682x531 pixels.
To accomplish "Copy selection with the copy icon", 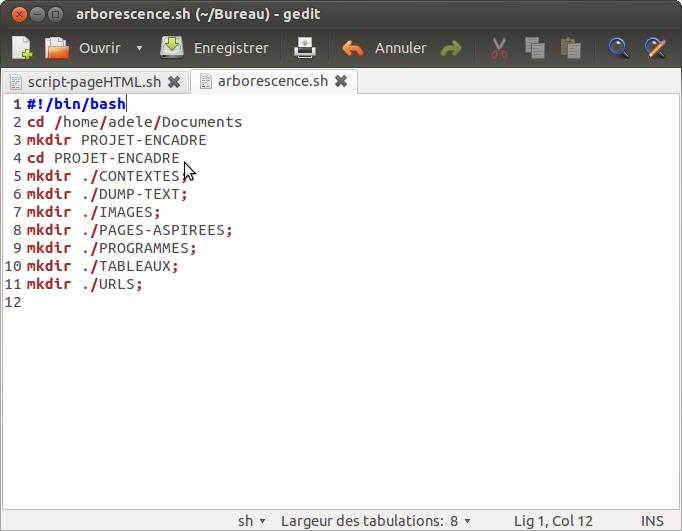I will [535, 48].
